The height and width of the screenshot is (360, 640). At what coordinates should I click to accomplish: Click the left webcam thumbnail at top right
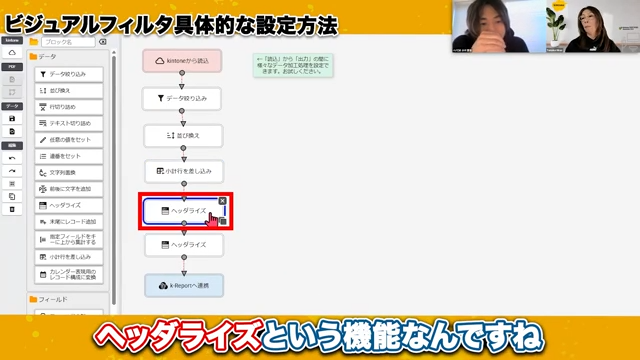[x=499, y=26]
